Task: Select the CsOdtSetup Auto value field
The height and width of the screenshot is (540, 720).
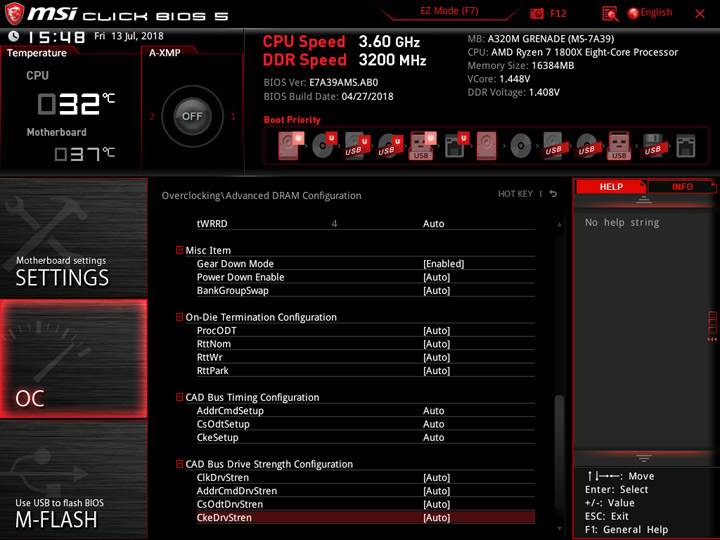Action: coord(433,424)
